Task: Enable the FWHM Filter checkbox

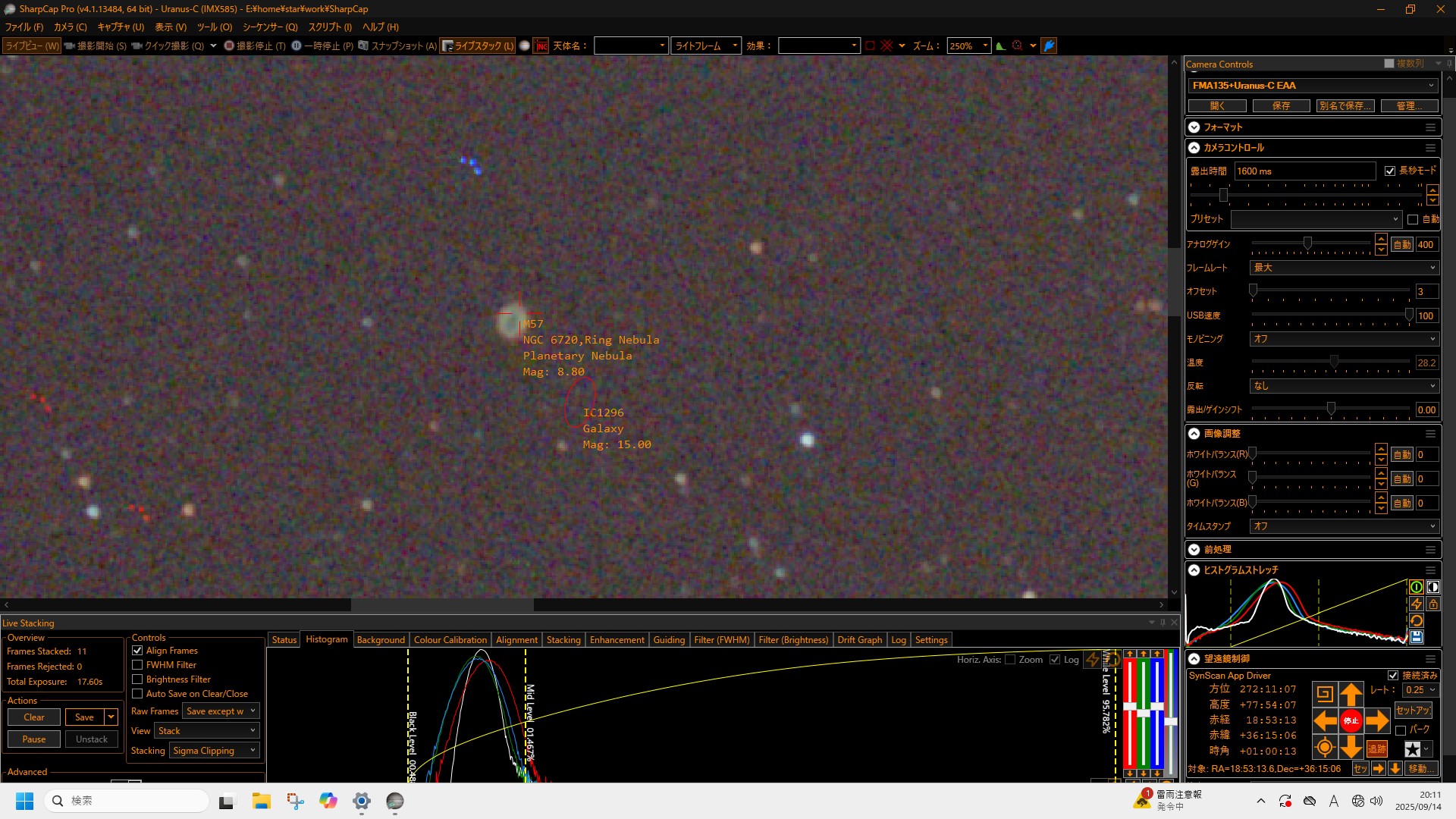Action: pos(137,665)
